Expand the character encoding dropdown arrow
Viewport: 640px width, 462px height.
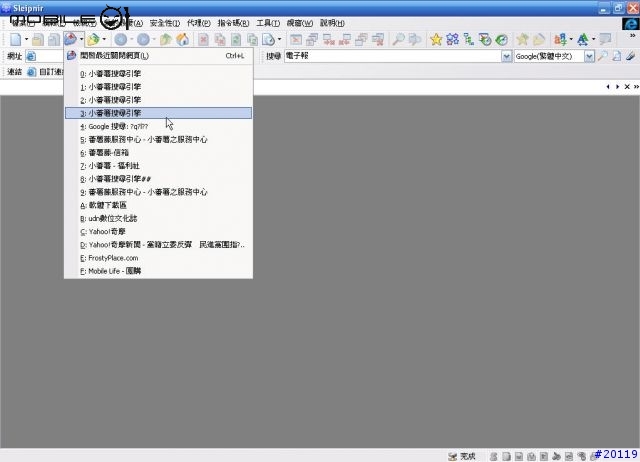pos(571,40)
